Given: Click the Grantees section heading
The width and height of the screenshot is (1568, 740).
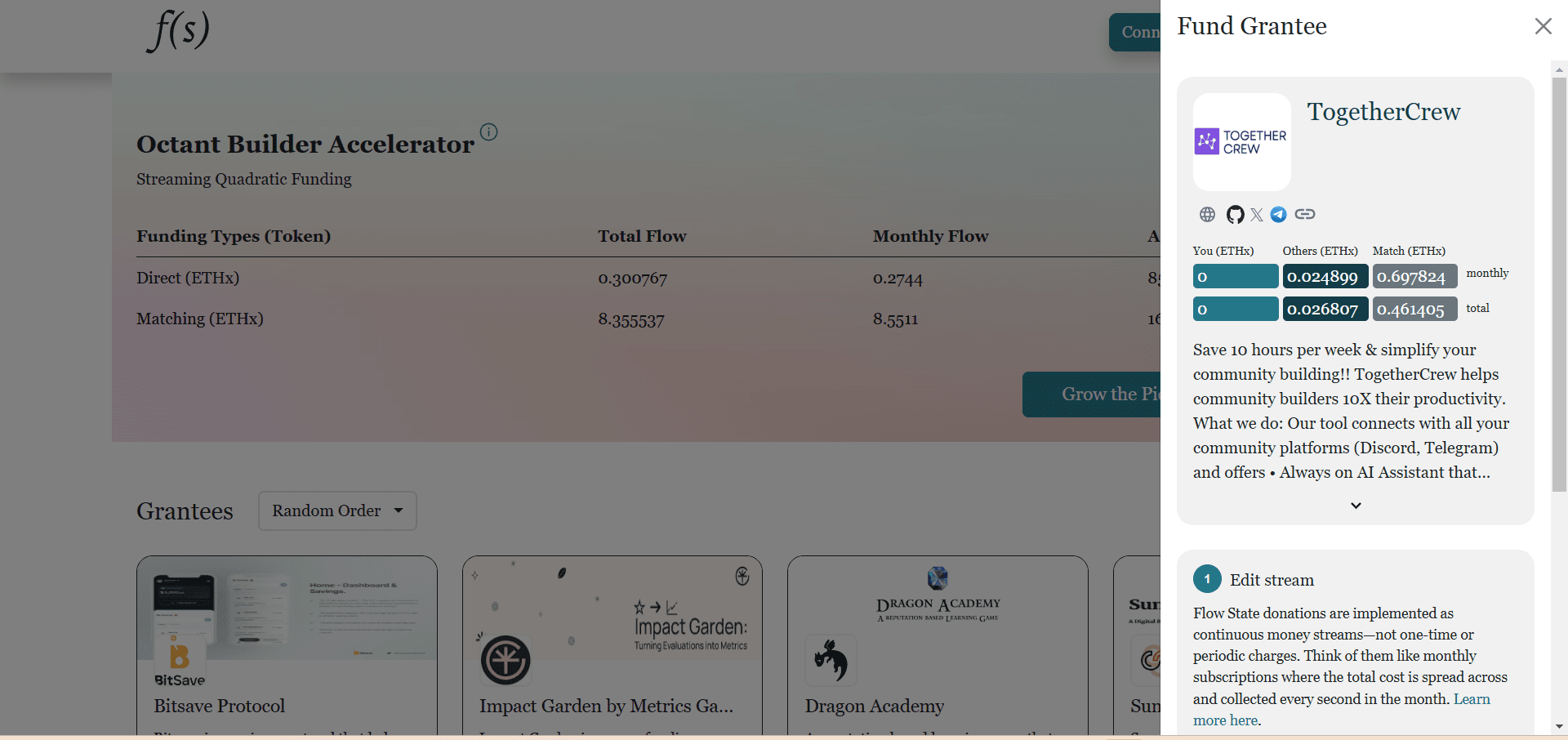Looking at the screenshot, I should (x=185, y=511).
